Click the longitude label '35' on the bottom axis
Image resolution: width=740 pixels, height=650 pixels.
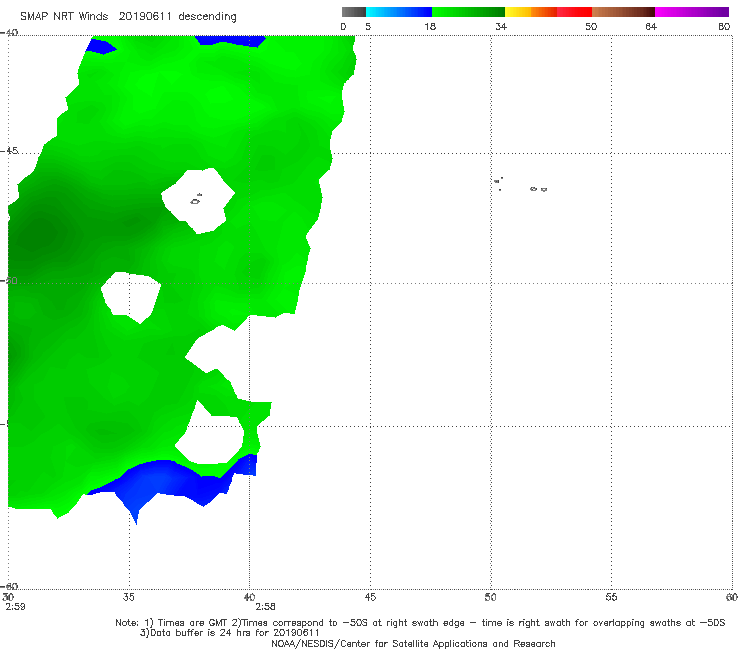coord(128,597)
